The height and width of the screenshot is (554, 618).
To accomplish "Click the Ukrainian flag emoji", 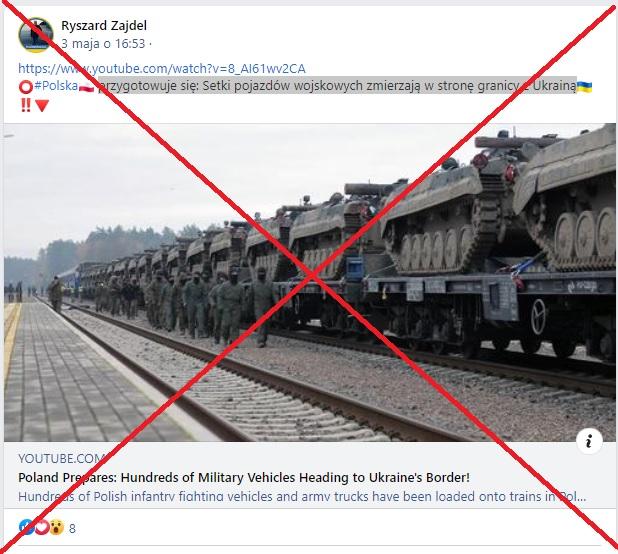I will pos(584,86).
